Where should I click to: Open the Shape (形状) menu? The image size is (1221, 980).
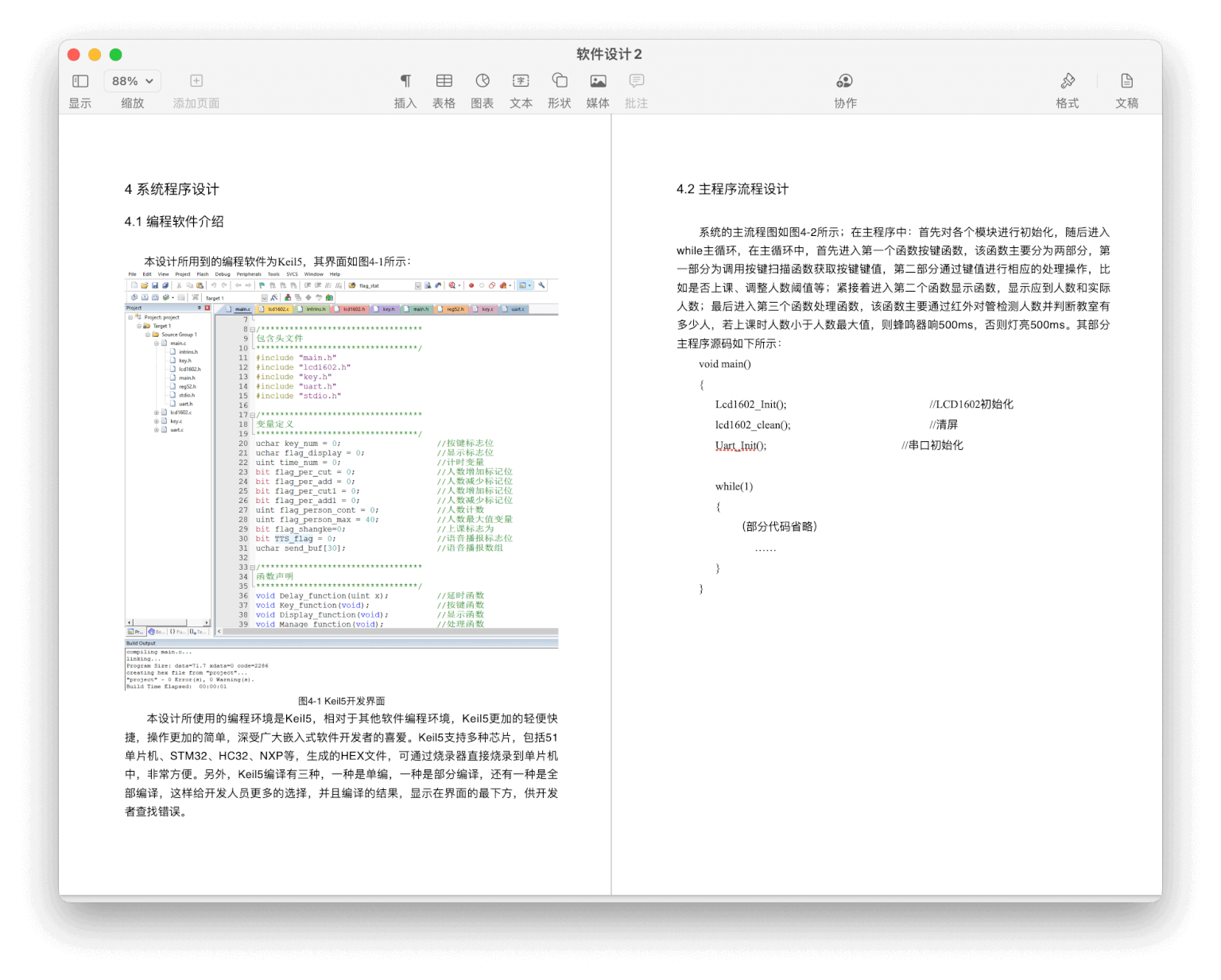point(560,80)
